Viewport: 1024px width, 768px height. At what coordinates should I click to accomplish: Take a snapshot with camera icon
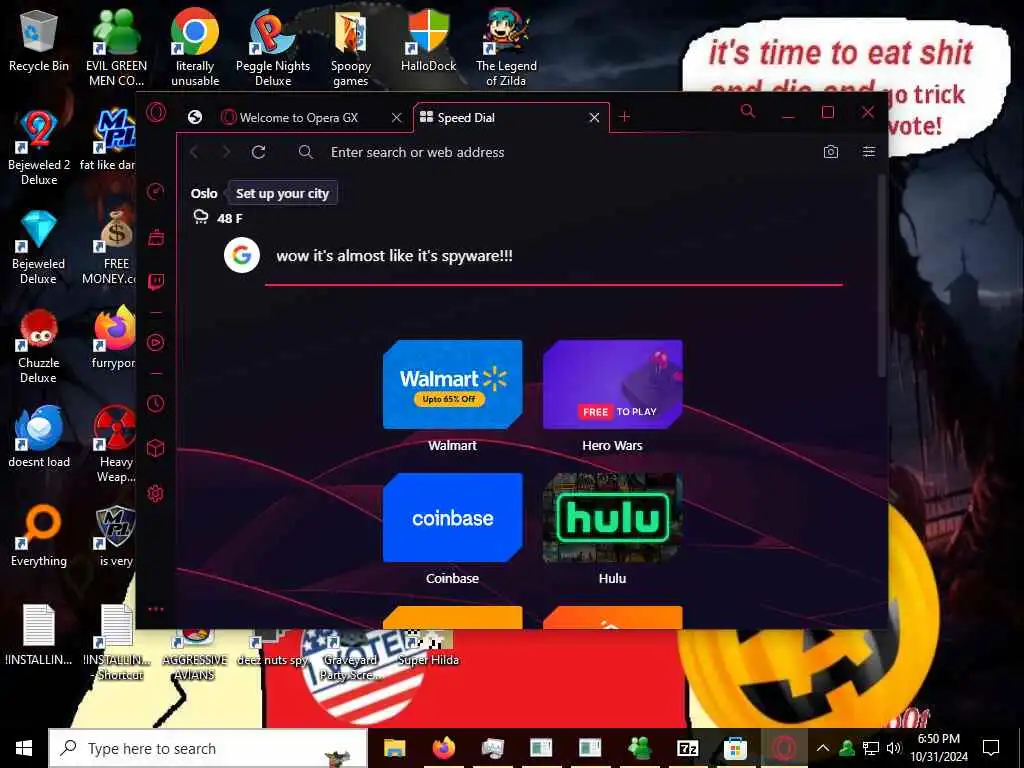[x=831, y=152]
